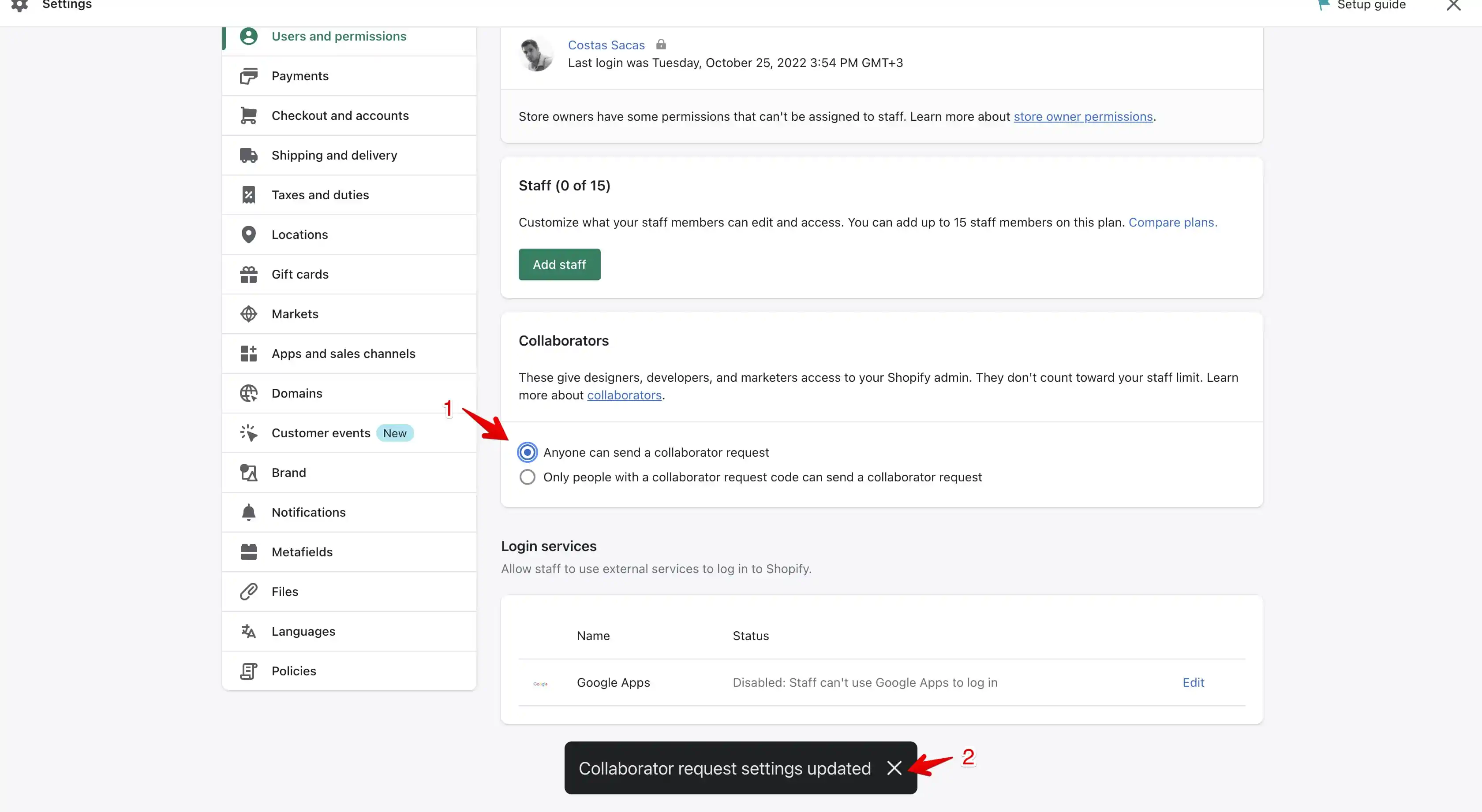The width and height of the screenshot is (1482, 812).
Task: Click the Collaborator request settings updated message
Action: 724,768
